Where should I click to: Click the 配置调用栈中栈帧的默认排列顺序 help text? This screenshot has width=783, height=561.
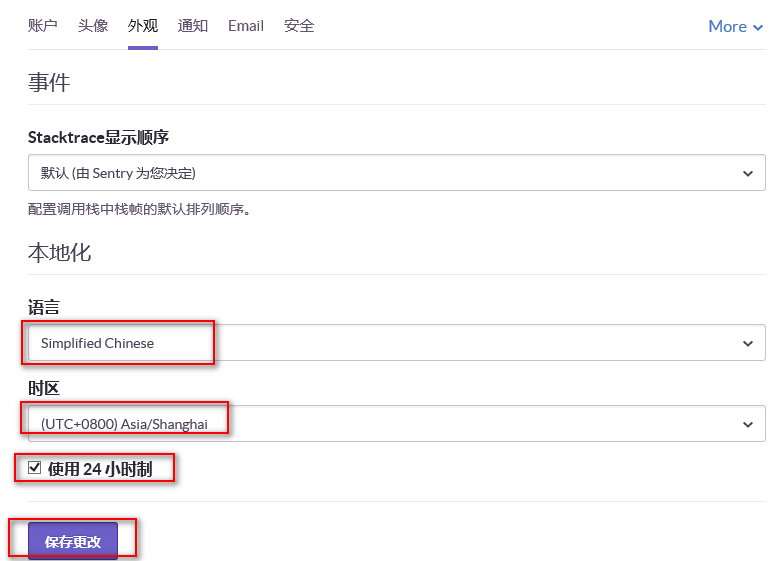click(x=139, y=209)
